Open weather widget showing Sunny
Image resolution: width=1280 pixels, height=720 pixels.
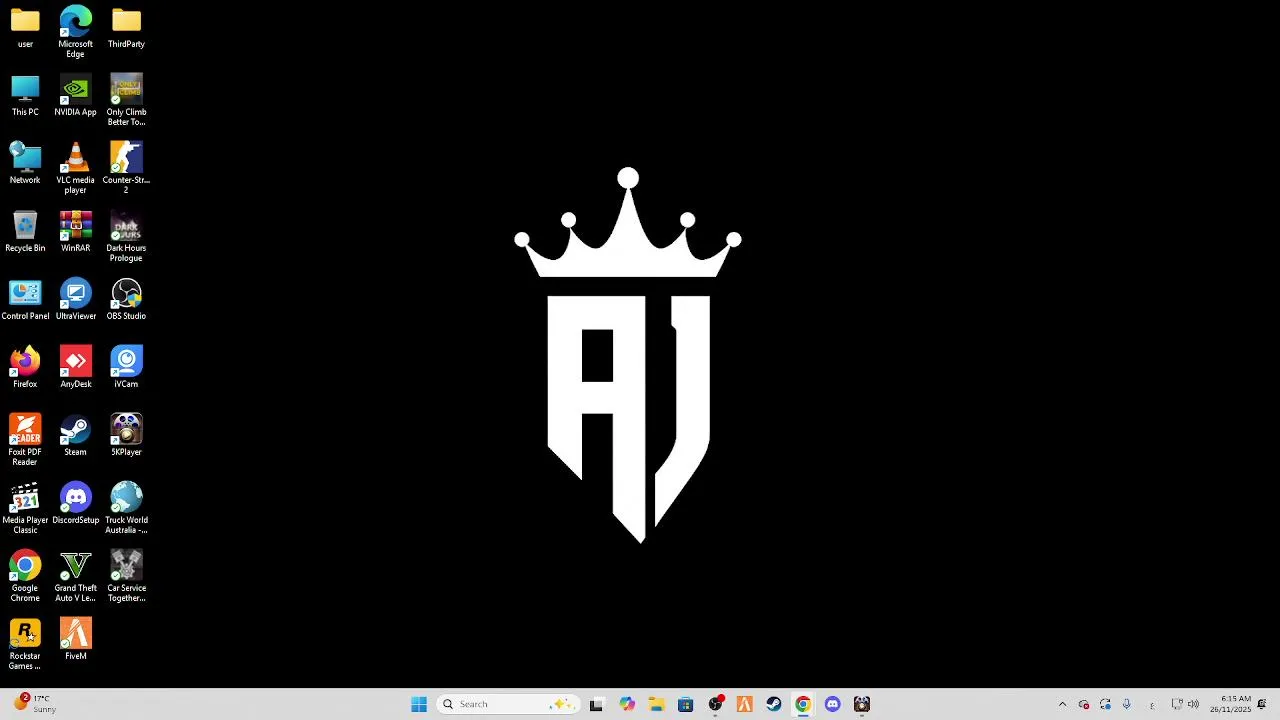(x=35, y=704)
